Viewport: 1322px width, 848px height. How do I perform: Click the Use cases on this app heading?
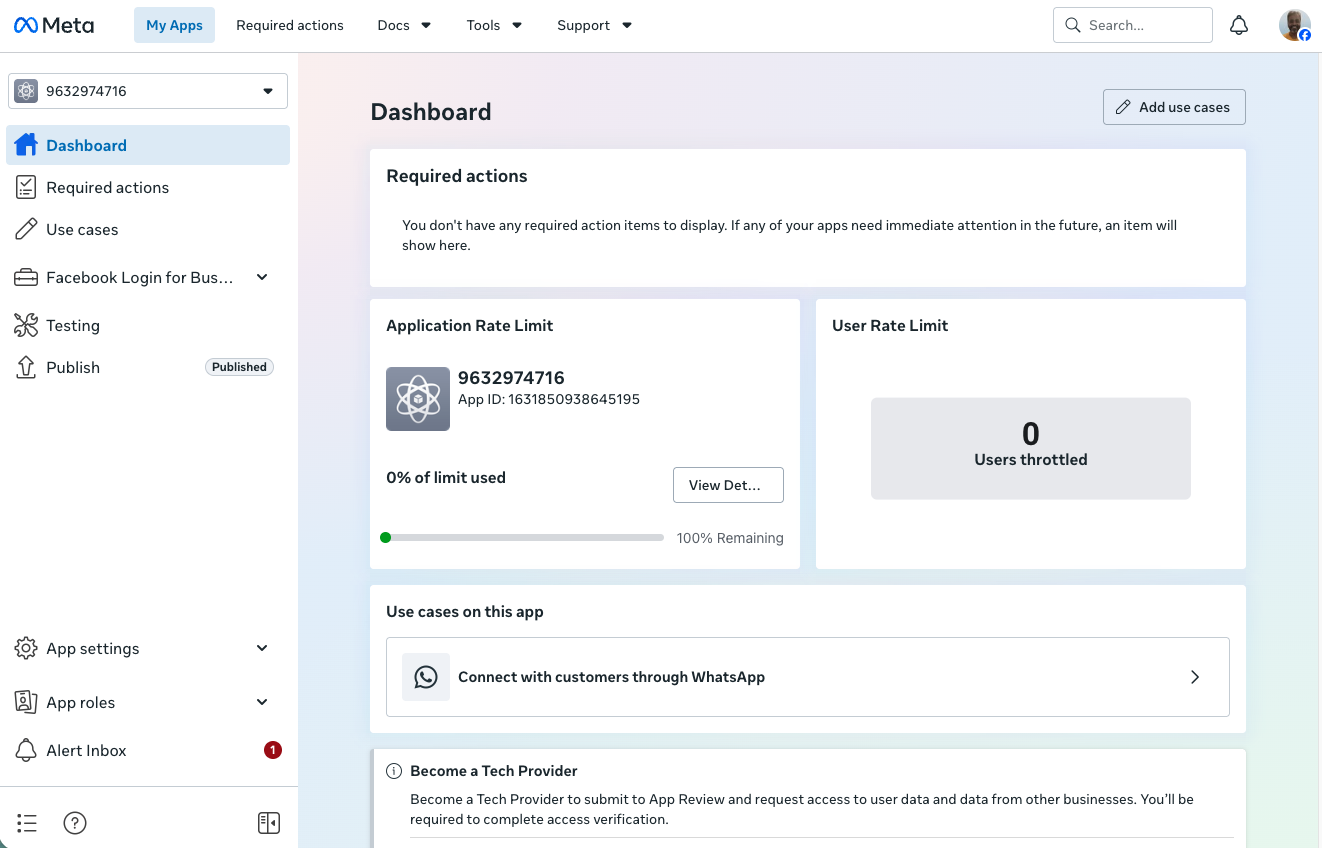pos(465,611)
